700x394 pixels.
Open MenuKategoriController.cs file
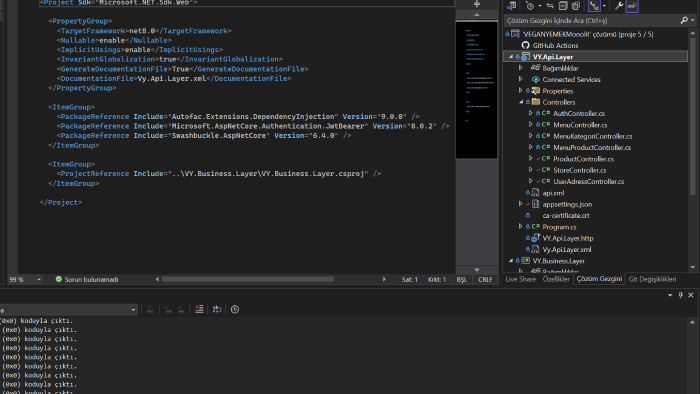pyautogui.click(x=593, y=136)
